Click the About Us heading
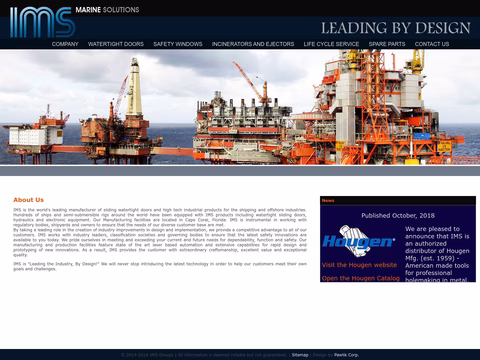This screenshot has height=360, width=480. pyautogui.click(x=29, y=200)
